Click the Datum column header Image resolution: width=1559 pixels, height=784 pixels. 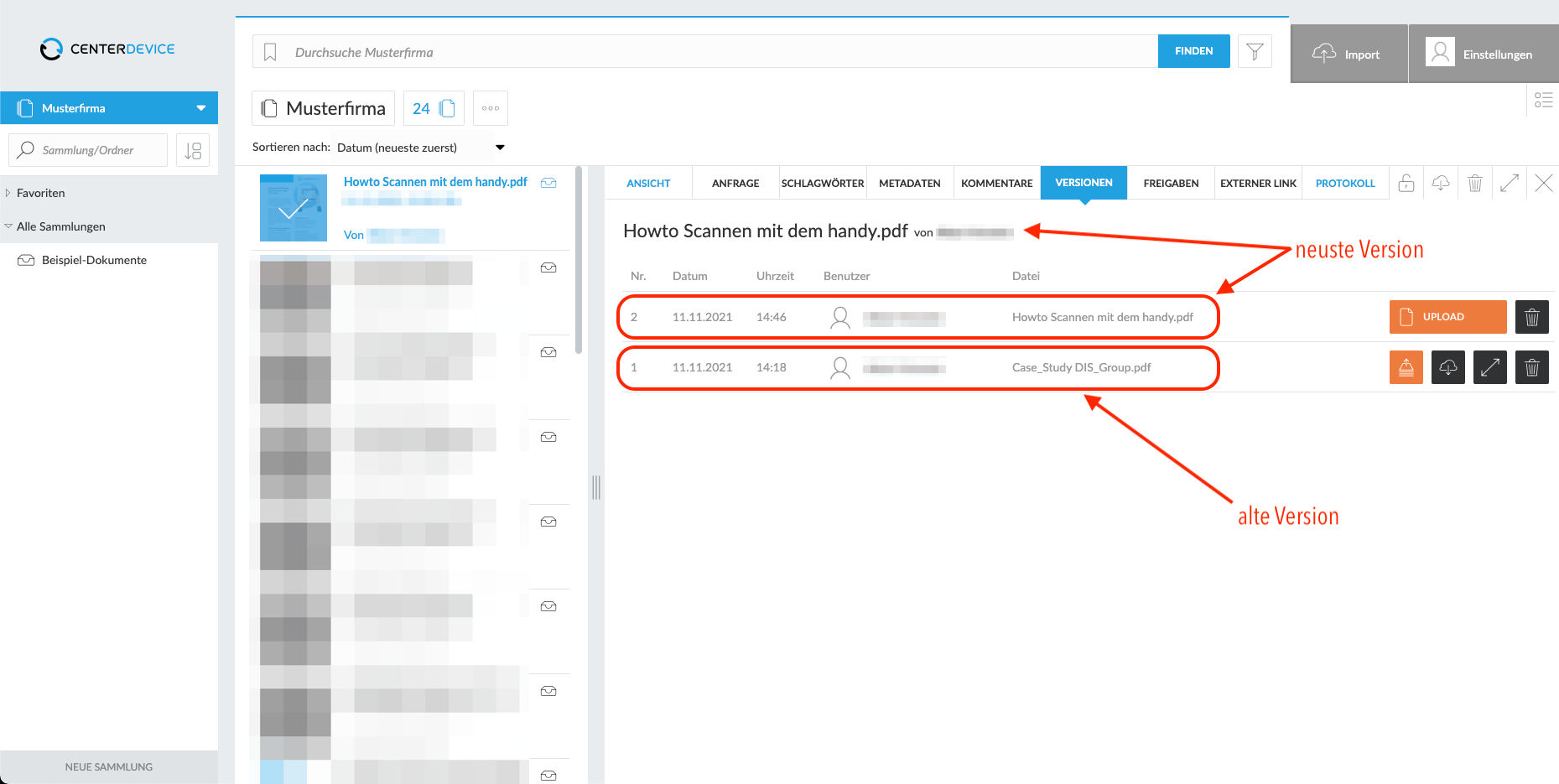click(x=689, y=276)
